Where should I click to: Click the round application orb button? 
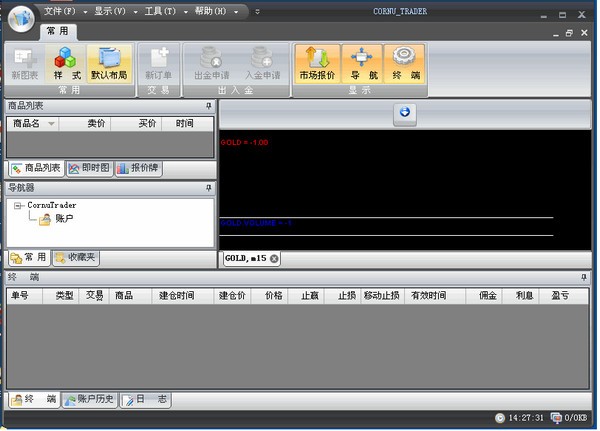pyautogui.click(x=21, y=19)
